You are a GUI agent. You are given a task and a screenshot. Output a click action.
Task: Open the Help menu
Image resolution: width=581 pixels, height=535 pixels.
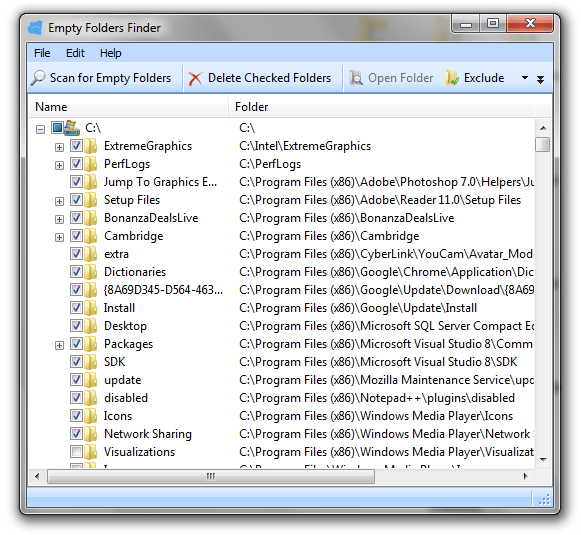(110, 53)
